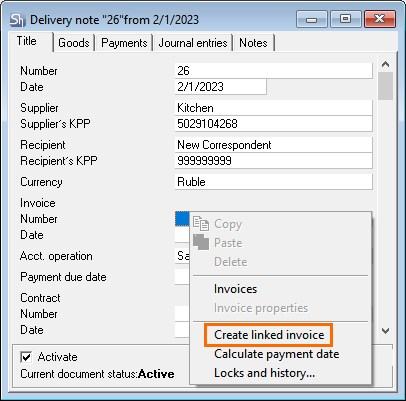Open the Payments tab
406x401 pixels.
[124, 43]
